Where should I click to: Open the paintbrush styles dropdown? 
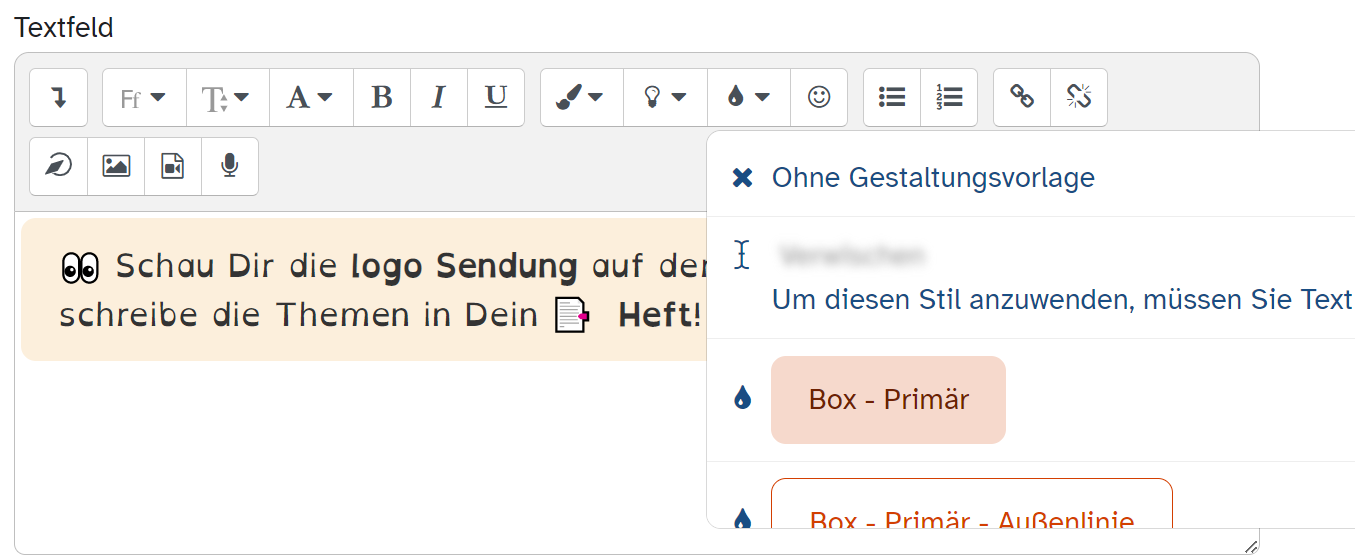(581, 98)
